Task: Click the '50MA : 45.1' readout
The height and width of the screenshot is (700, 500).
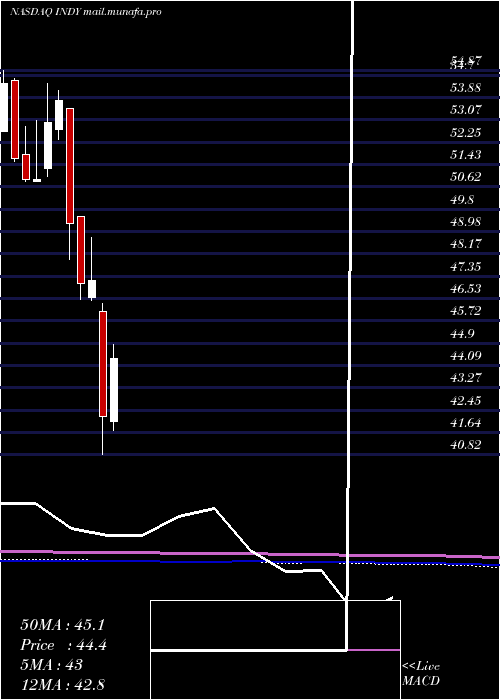Action: (62, 625)
